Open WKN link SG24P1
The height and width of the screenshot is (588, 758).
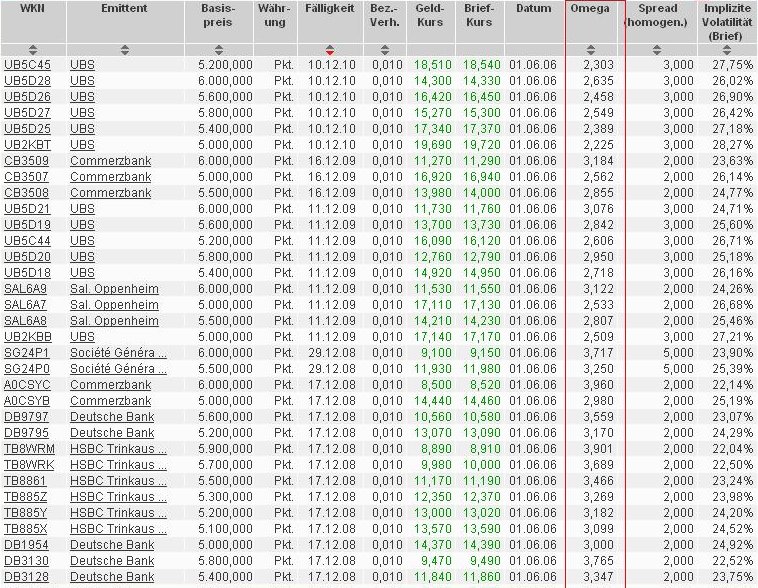pyautogui.click(x=27, y=353)
